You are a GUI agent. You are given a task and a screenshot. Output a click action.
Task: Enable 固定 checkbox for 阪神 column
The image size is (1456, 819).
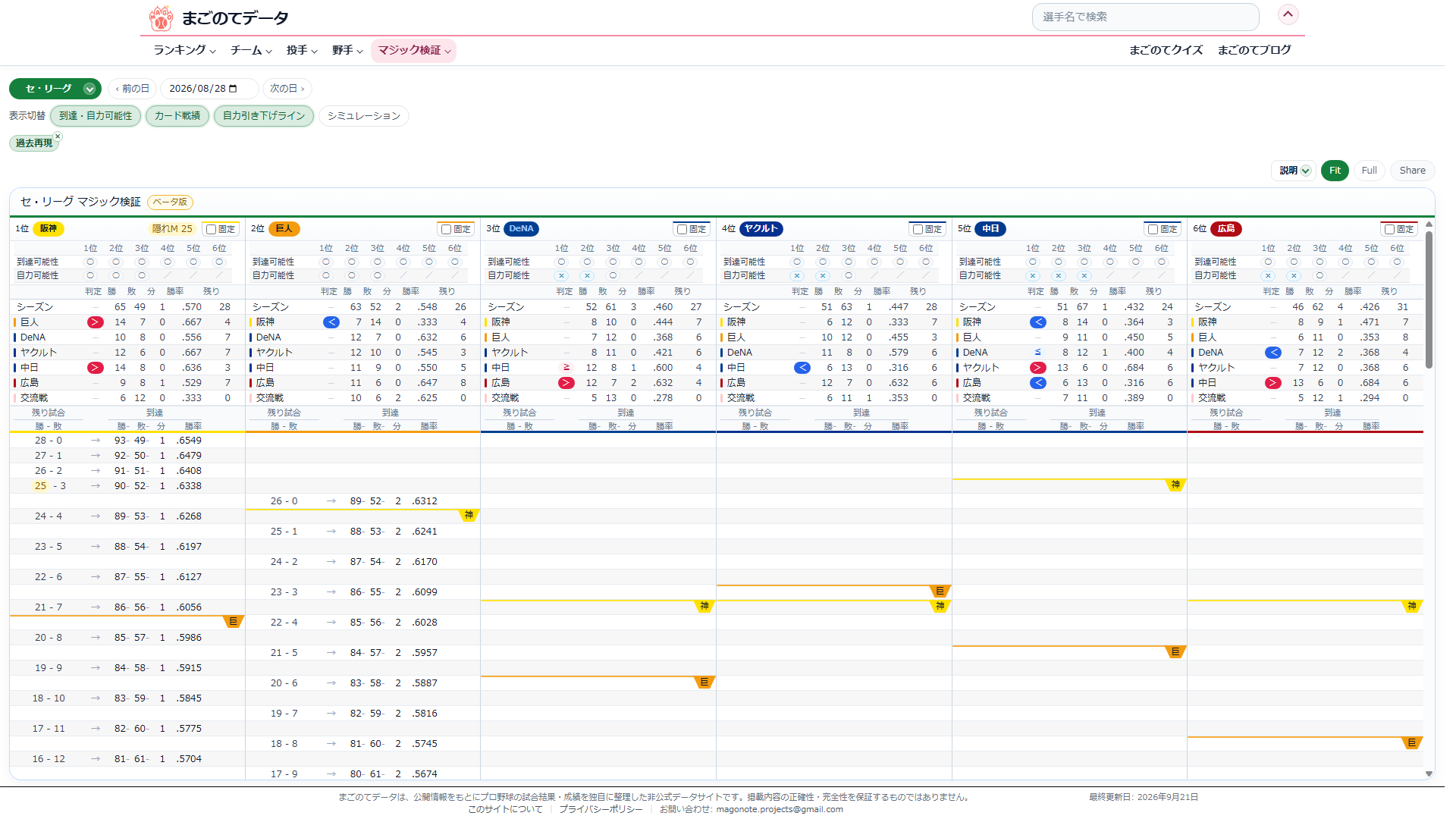212,229
